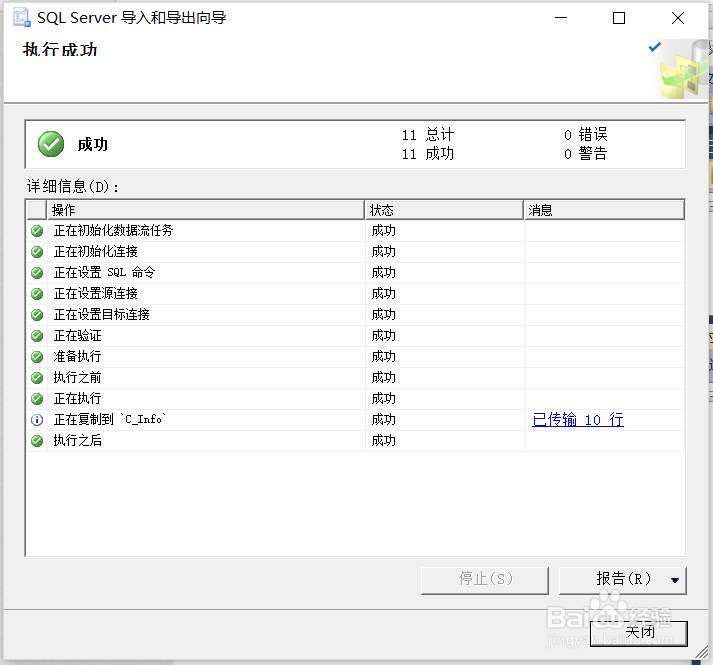The width and height of the screenshot is (713, 665).
Task: Select the 正在设置源连接 row text
Action: tap(95, 293)
